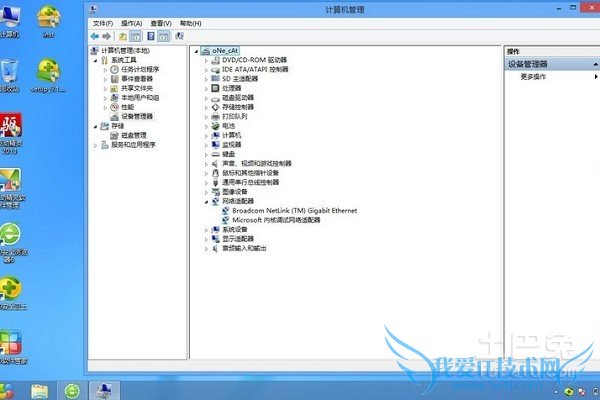This screenshot has height=400, width=600.
Task: Click the 磁盘驱动器 device icon
Action: 215,98
